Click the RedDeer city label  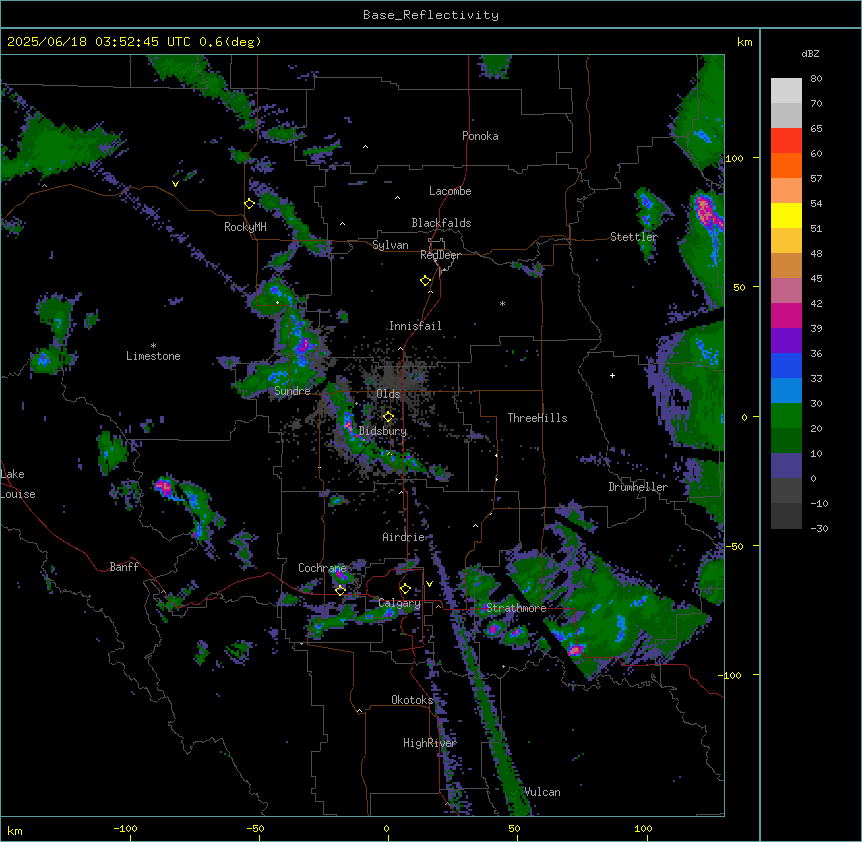click(x=440, y=255)
